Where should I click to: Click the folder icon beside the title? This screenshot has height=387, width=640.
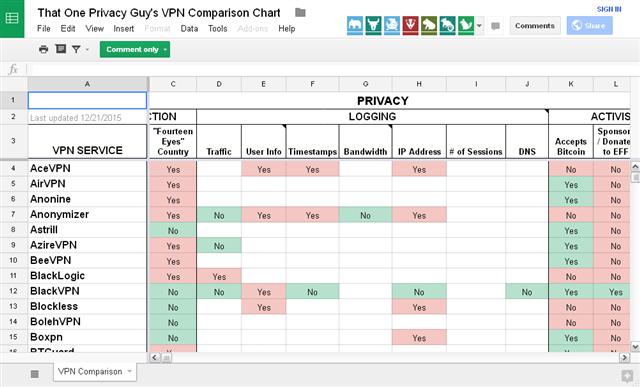coord(300,13)
